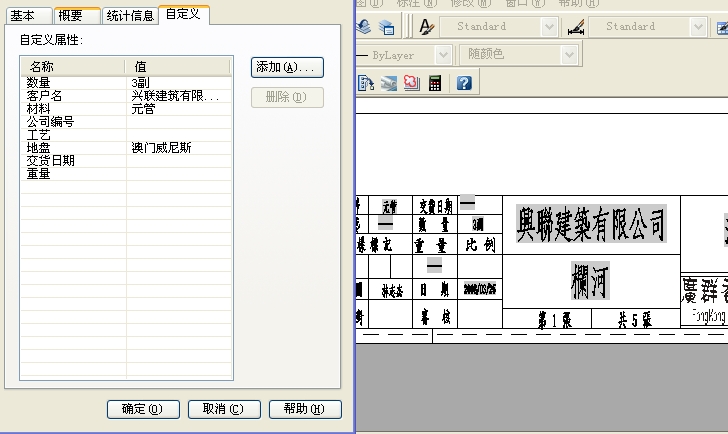Open the 随颜色 plot style dropdown

point(569,55)
